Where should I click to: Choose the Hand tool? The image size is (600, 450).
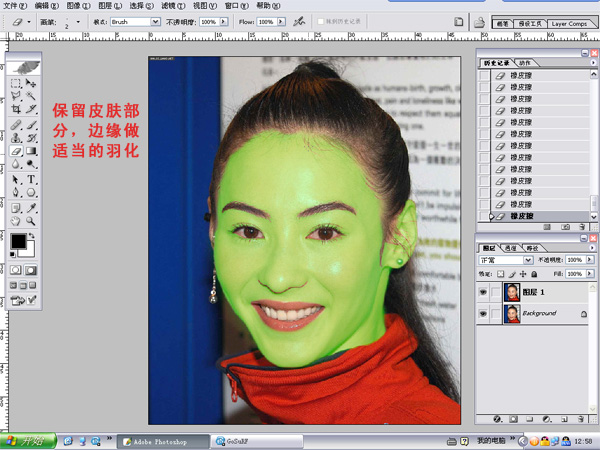pyautogui.click(x=16, y=221)
